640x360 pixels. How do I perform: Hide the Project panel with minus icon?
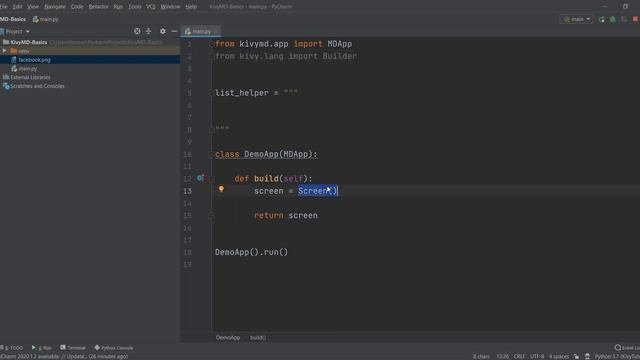click(x=174, y=31)
